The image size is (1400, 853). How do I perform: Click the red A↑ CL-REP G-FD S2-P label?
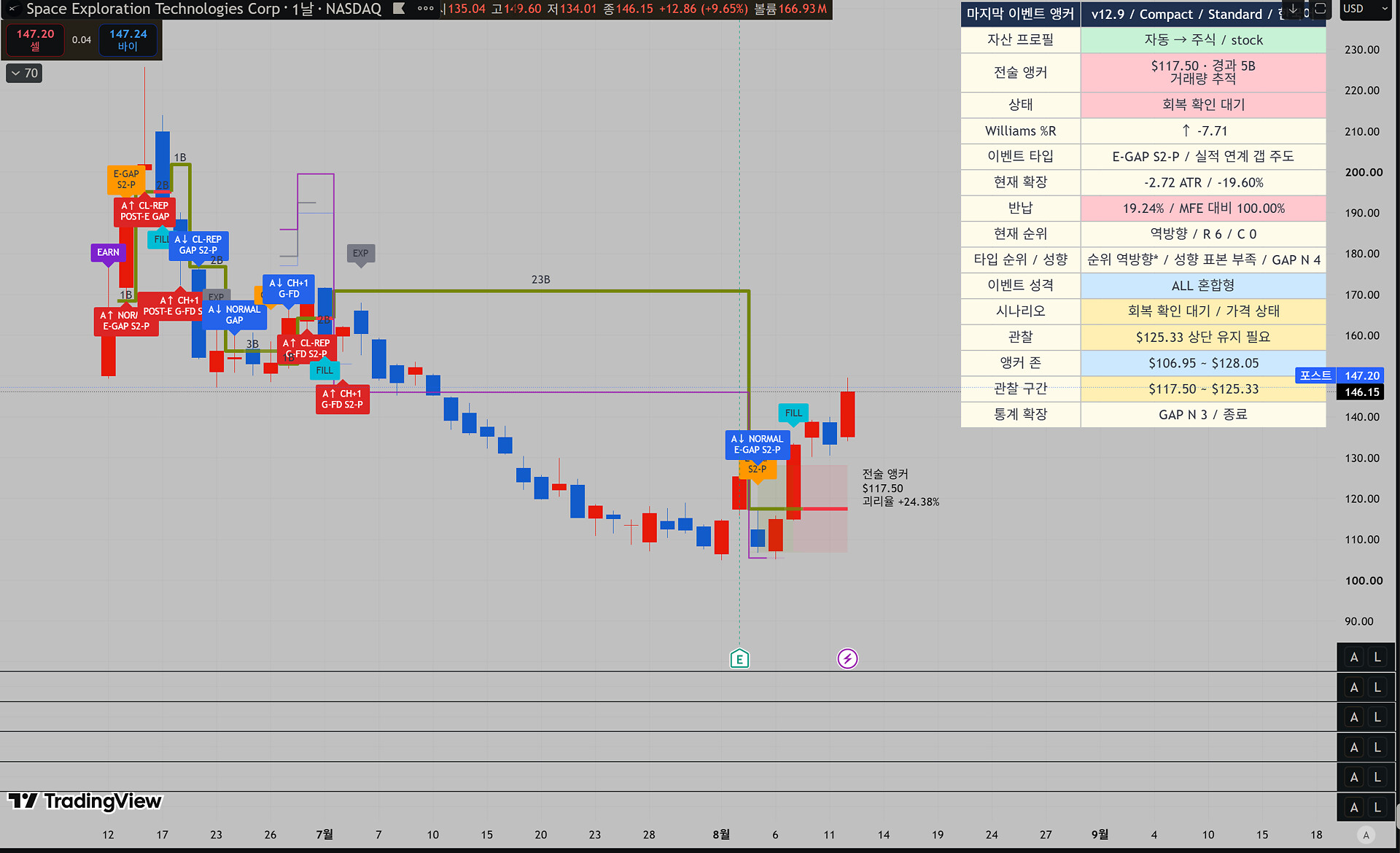click(x=306, y=348)
